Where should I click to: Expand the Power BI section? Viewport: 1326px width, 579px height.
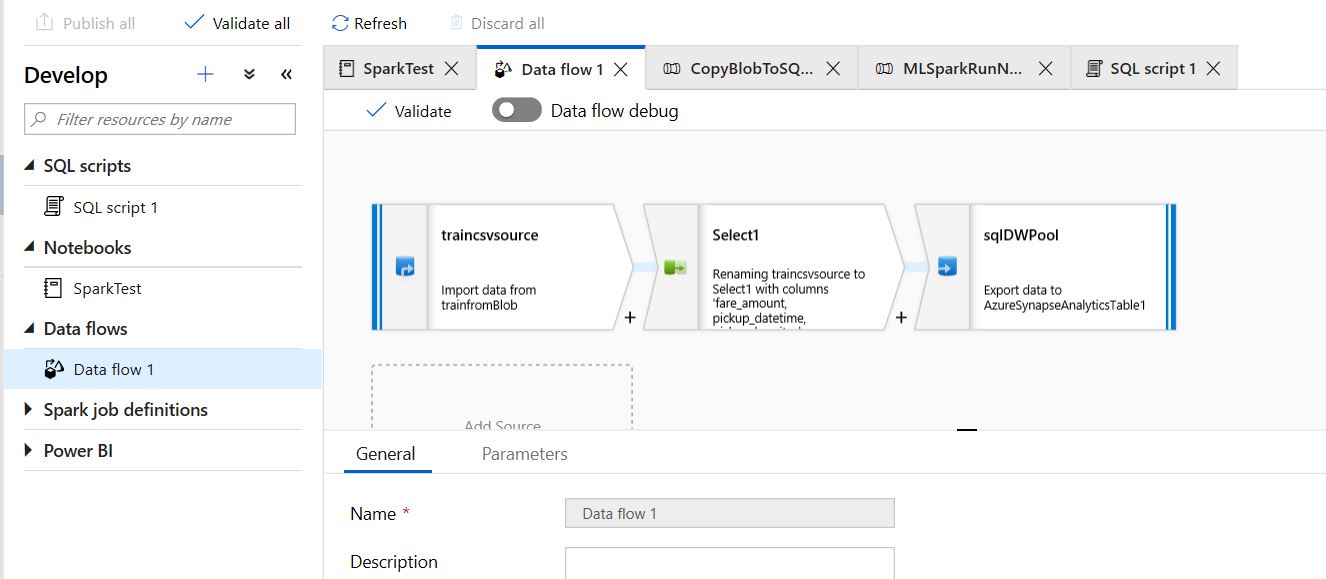coord(29,451)
